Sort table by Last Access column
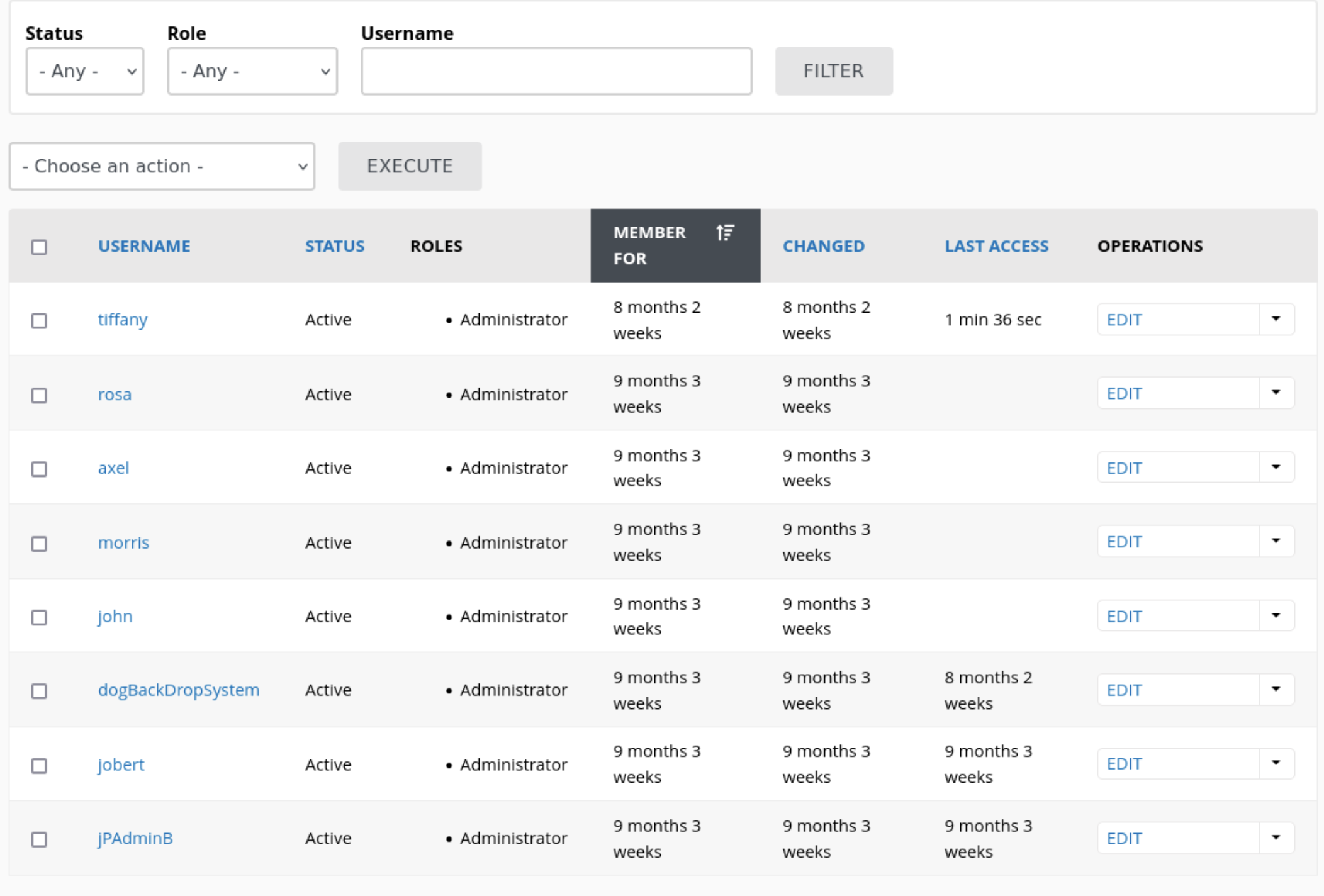The width and height of the screenshot is (1324, 896). 997,246
